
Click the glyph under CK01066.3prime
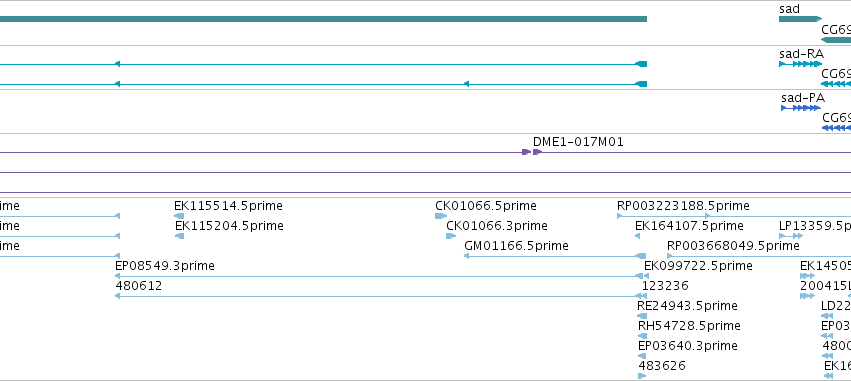(451, 236)
